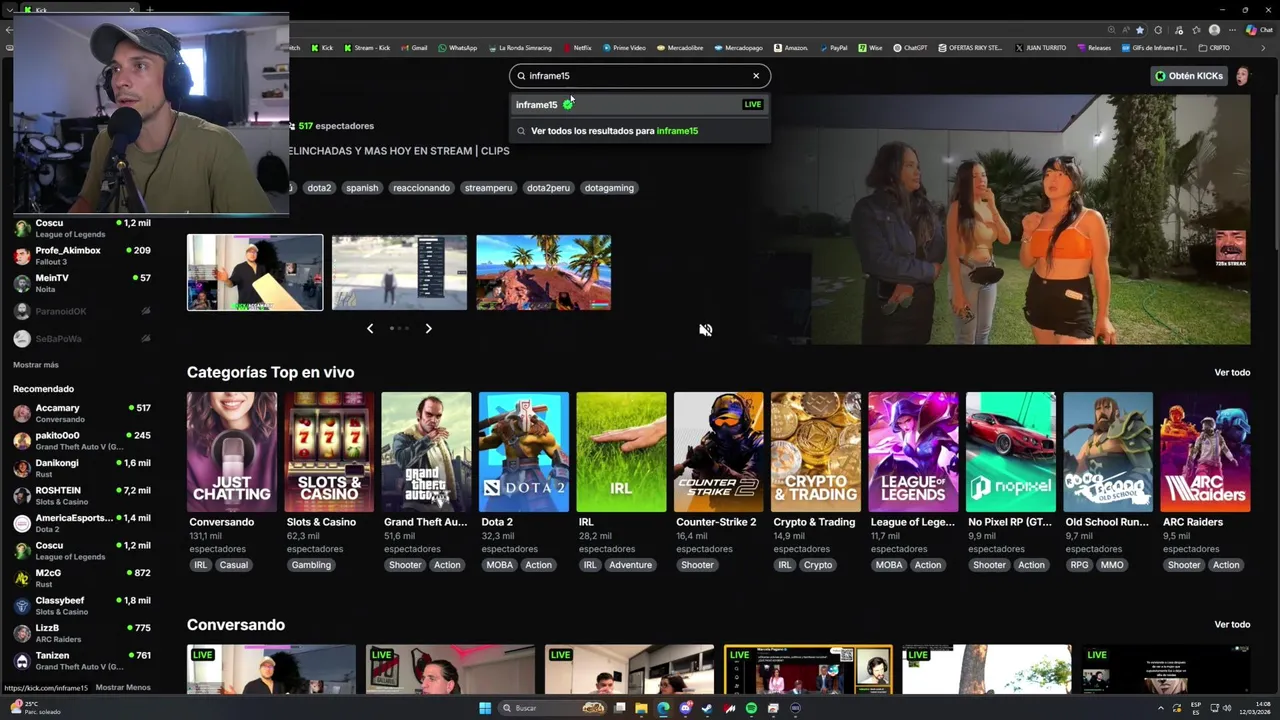The height and width of the screenshot is (720, 1280).
Task: Open the Dota 2 category card
Action: [524, 452]
